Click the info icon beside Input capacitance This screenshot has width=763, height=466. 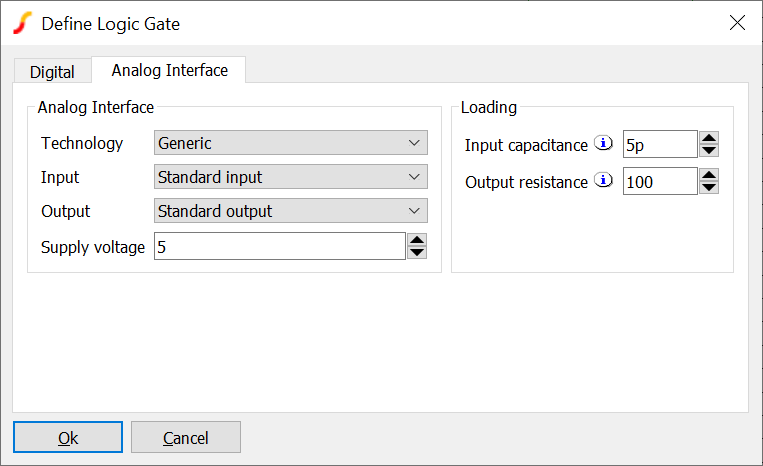point(603,144)
